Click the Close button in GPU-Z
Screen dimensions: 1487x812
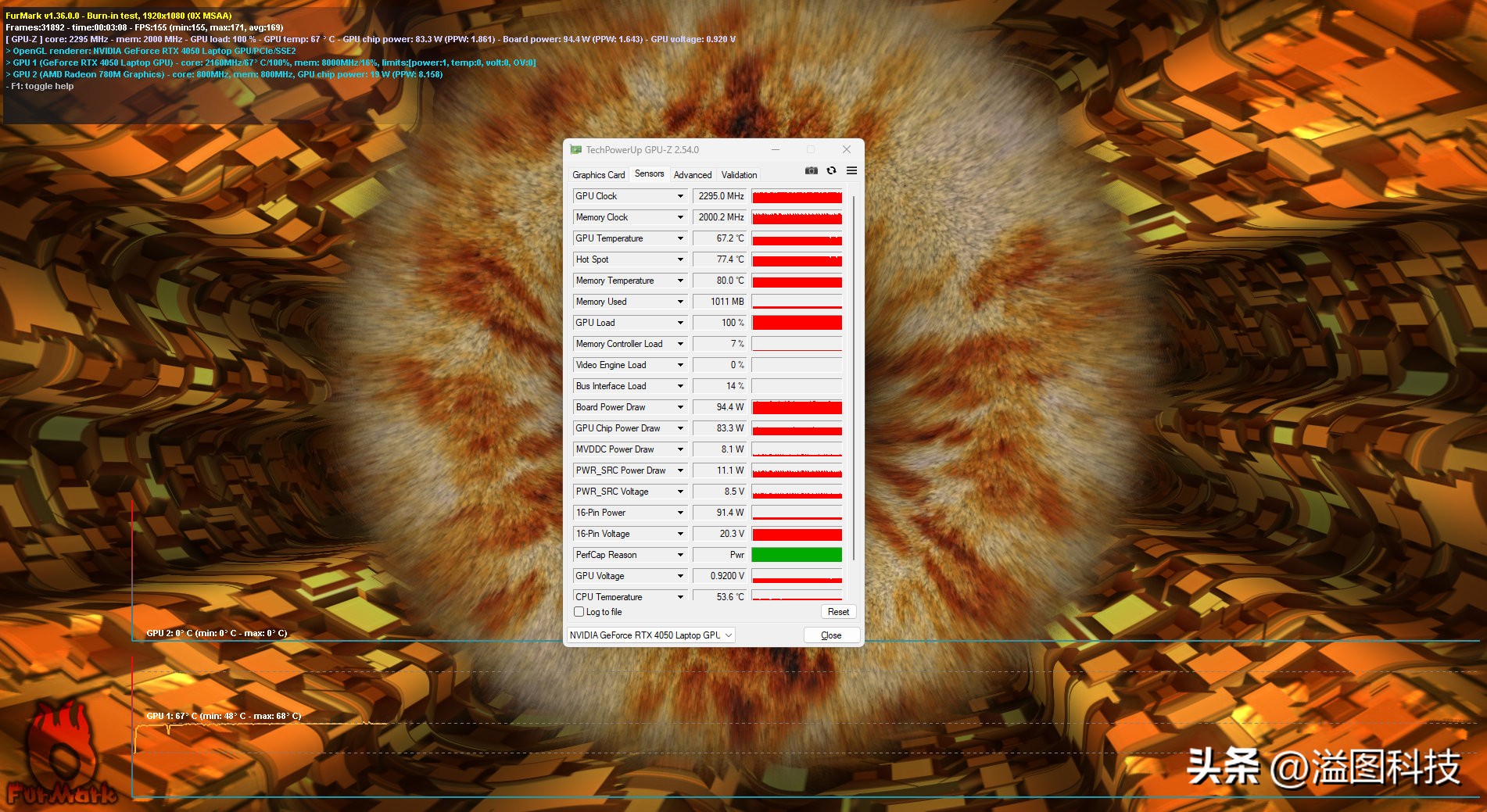click(x=831, y=635)
